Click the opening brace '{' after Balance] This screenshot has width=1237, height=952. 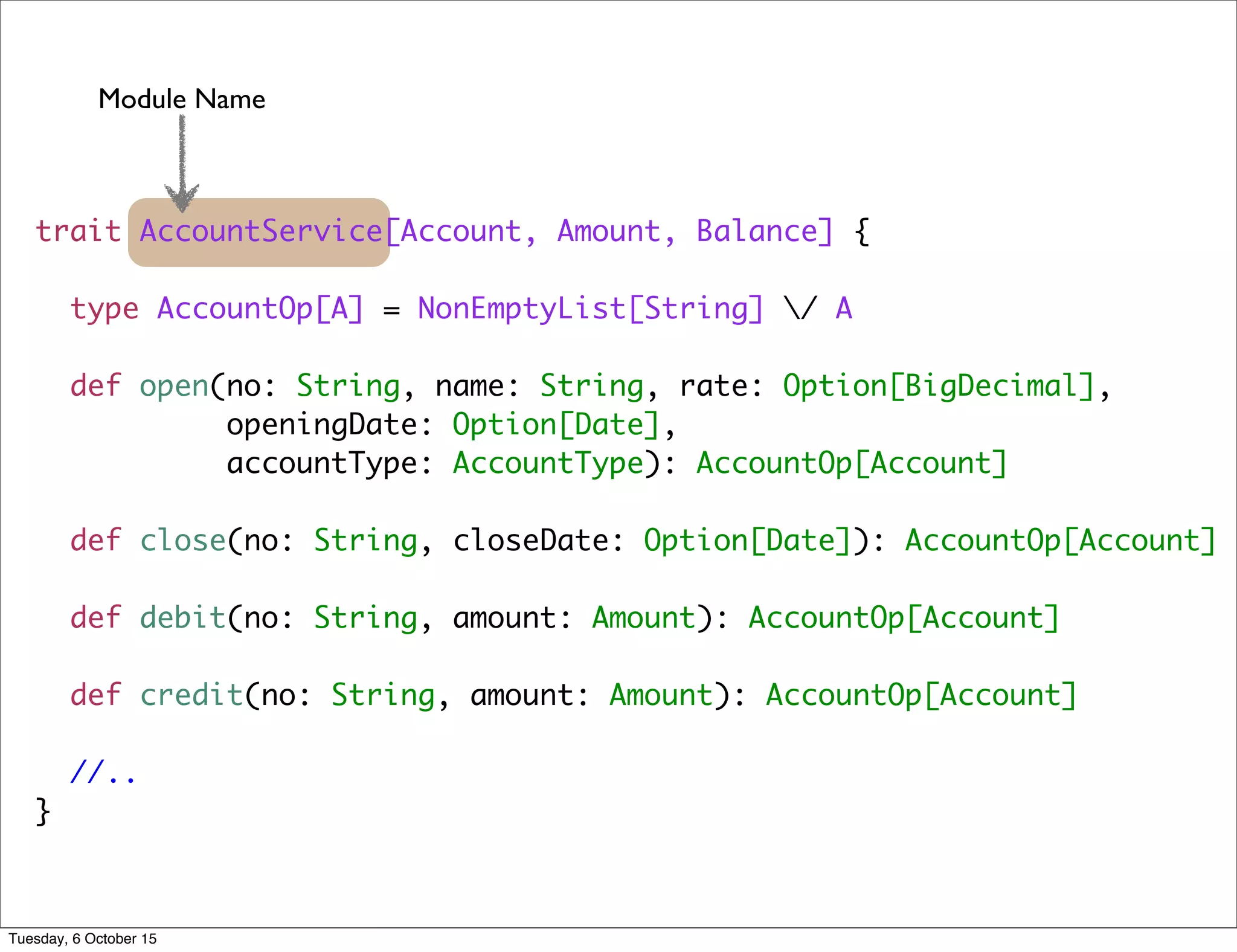point(863,231)
